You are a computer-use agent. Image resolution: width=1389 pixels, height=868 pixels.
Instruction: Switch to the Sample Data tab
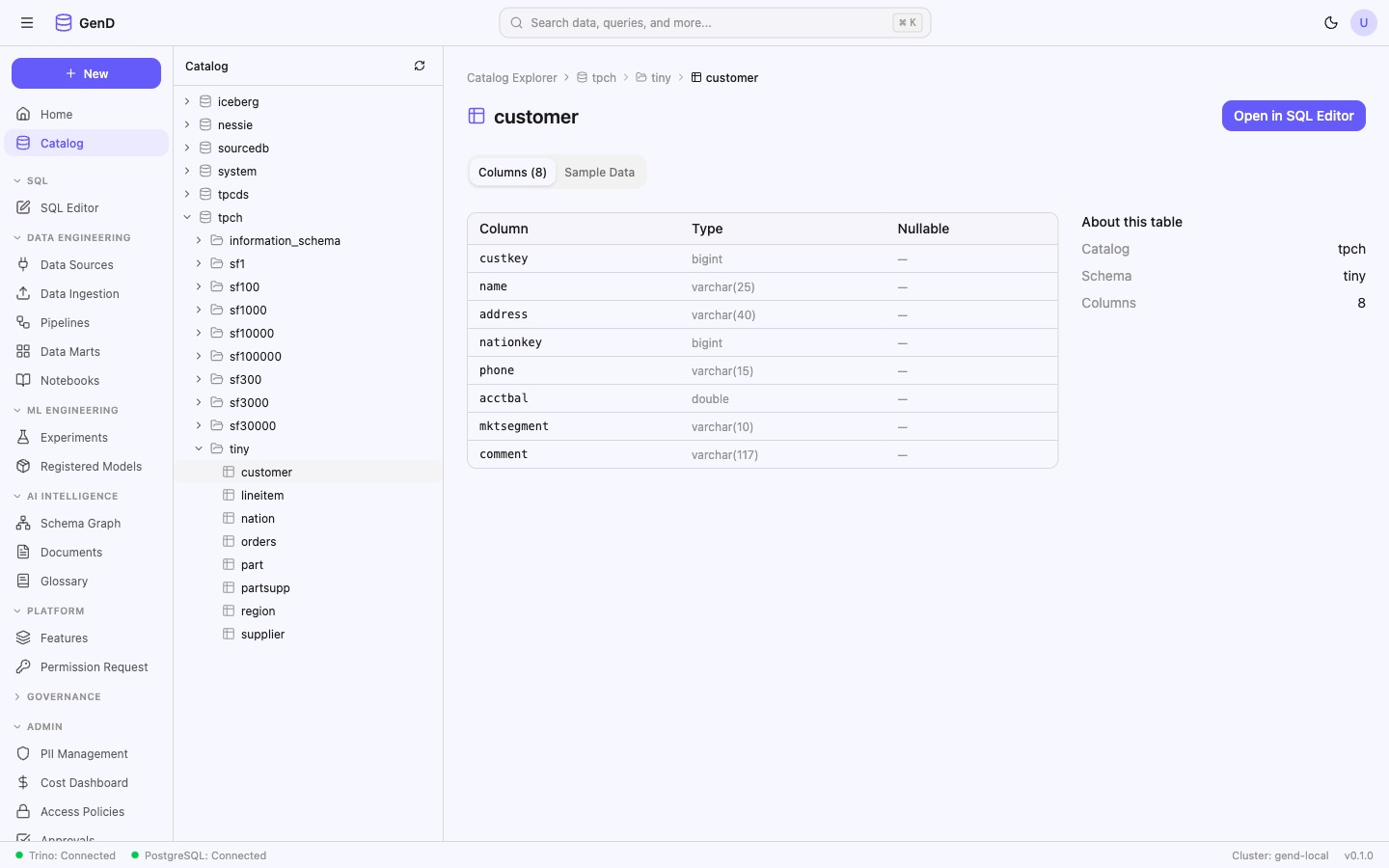(599, 173)
